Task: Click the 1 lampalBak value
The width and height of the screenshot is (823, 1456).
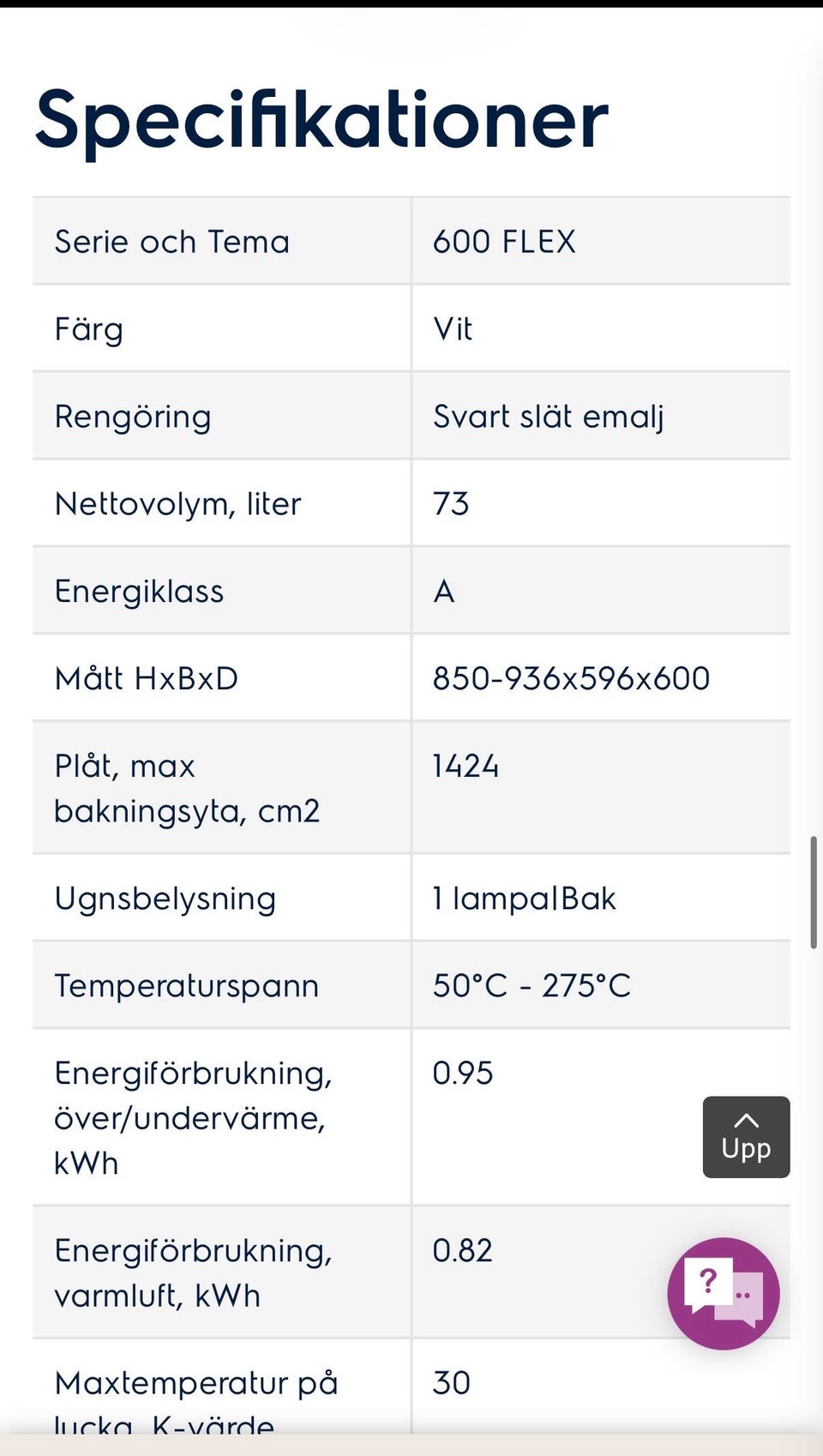Action: click(x=524, y=899)
